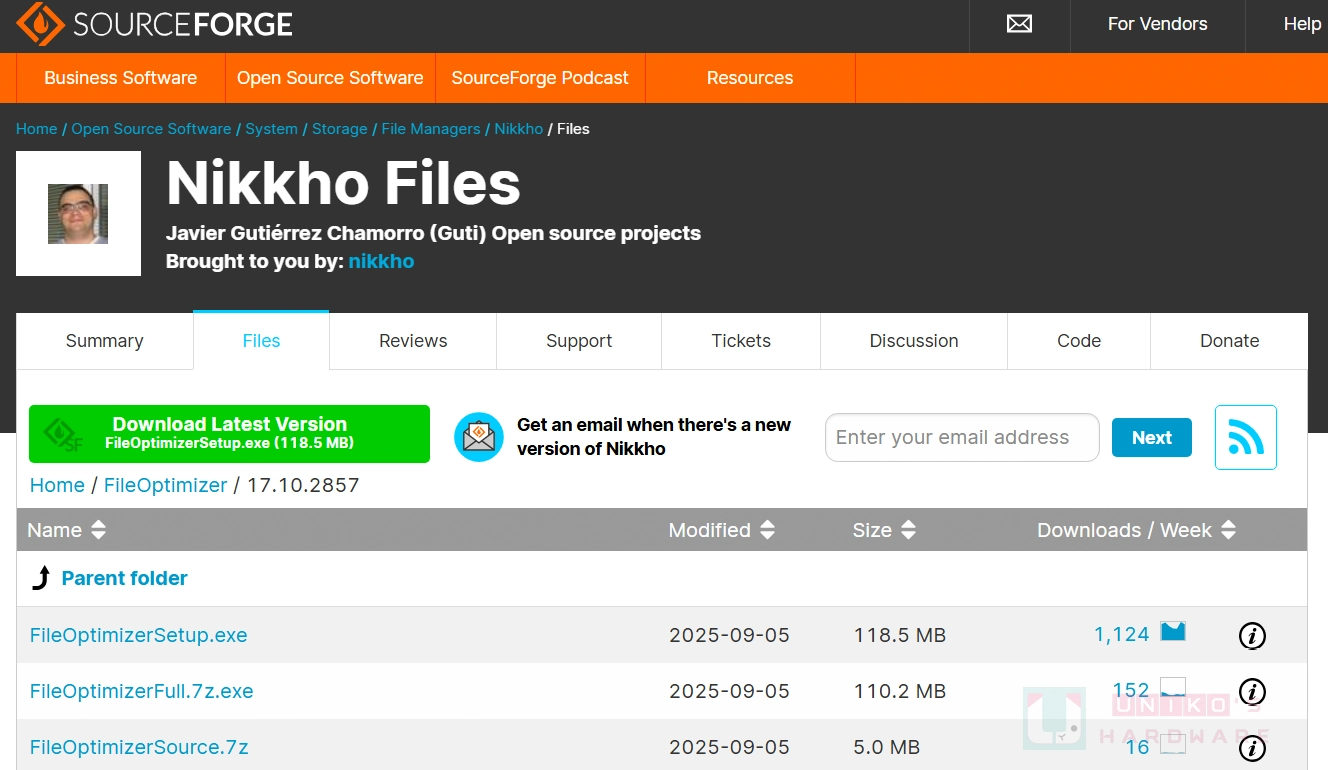Click the email newsletter envelope icon
1328x770 pixels.
(x=479, y=437)
